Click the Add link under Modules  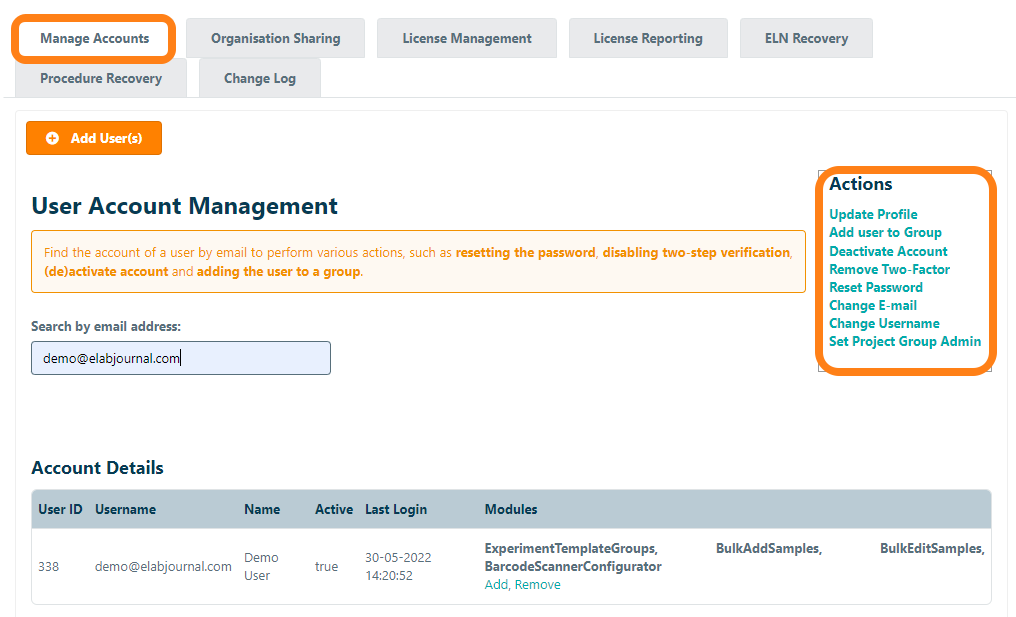pyautogui.click(x=496, y=585)
